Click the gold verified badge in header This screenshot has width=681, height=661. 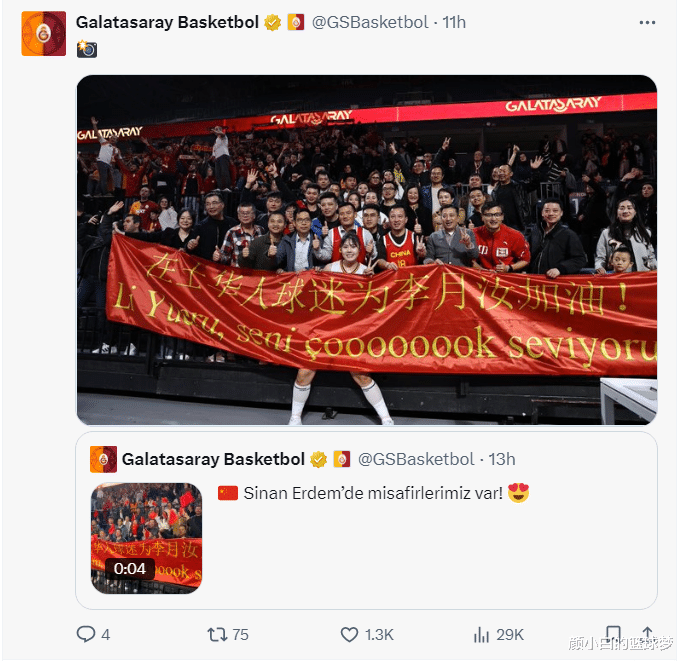(x=273, y=23)
